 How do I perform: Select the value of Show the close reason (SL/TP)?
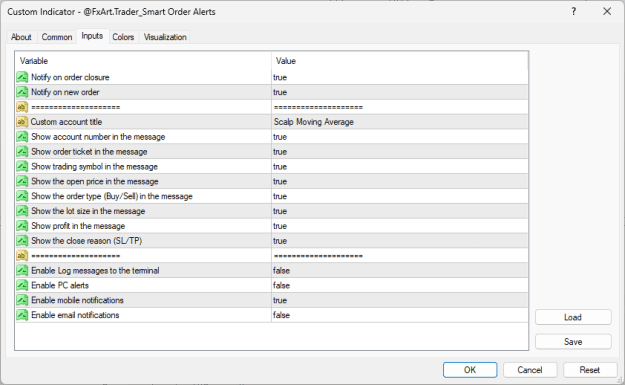(399, 241)
